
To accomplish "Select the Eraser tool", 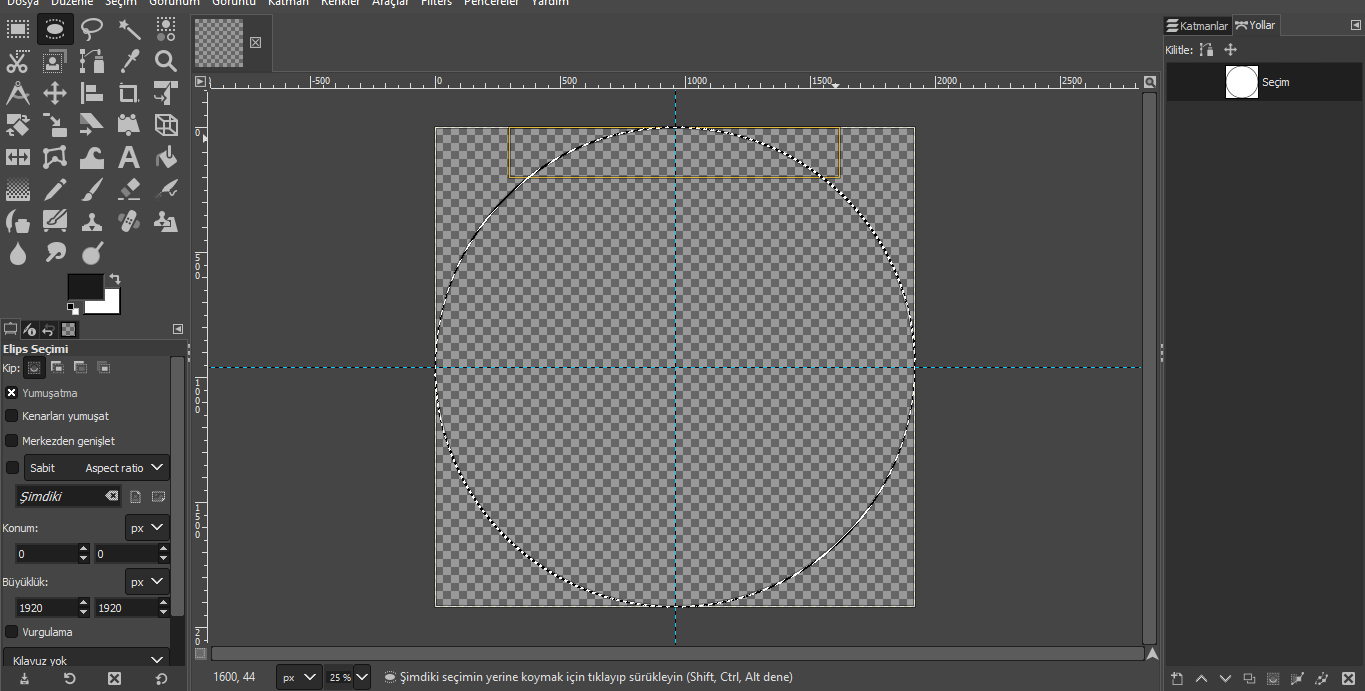I will 129,189.
